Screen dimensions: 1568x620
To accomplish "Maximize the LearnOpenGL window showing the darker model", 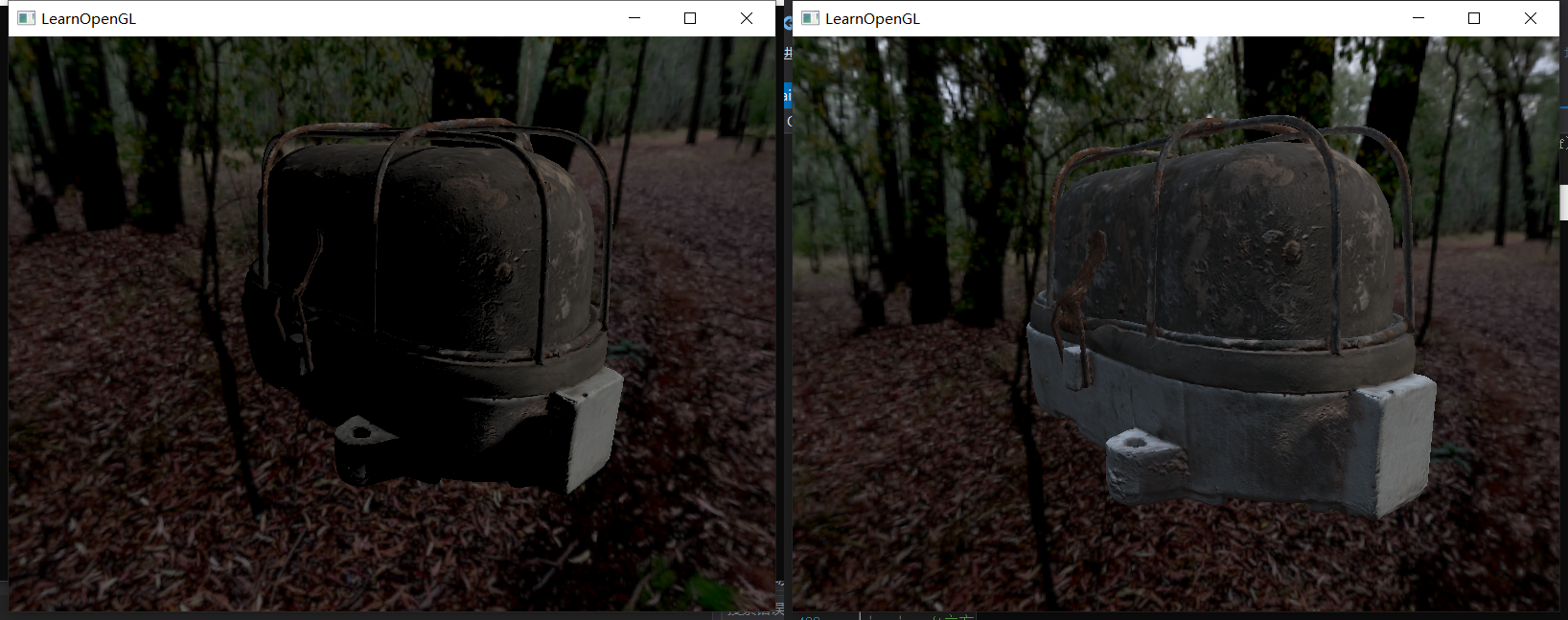I will pyautogui.click(x=690, y=18).
